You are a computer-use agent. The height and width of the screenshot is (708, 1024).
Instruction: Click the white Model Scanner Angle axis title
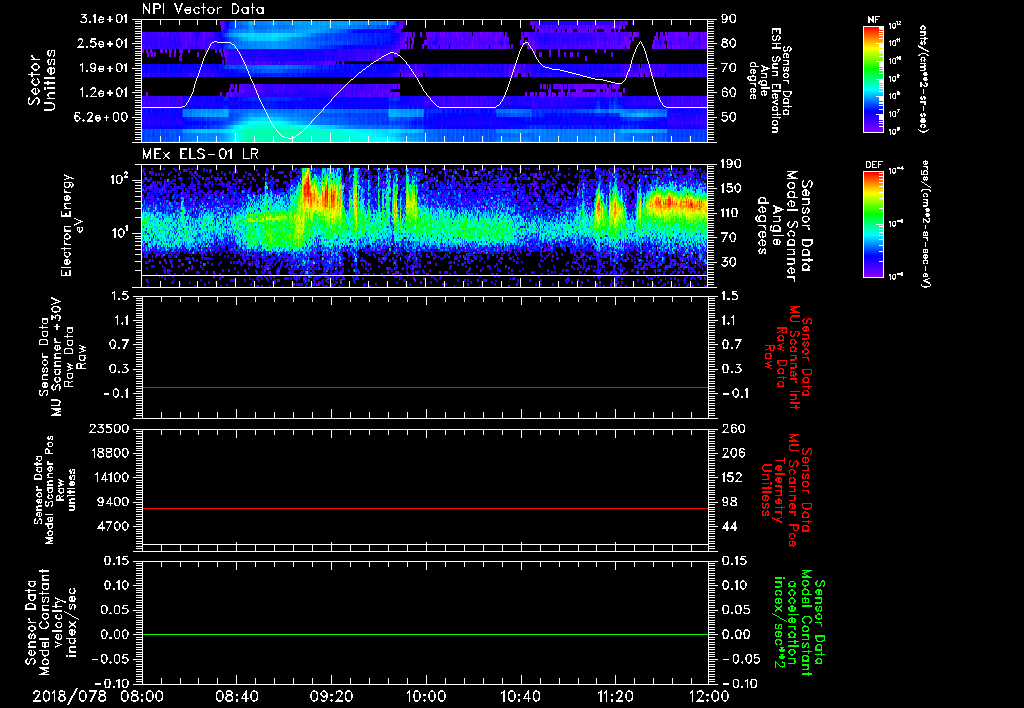784,226
